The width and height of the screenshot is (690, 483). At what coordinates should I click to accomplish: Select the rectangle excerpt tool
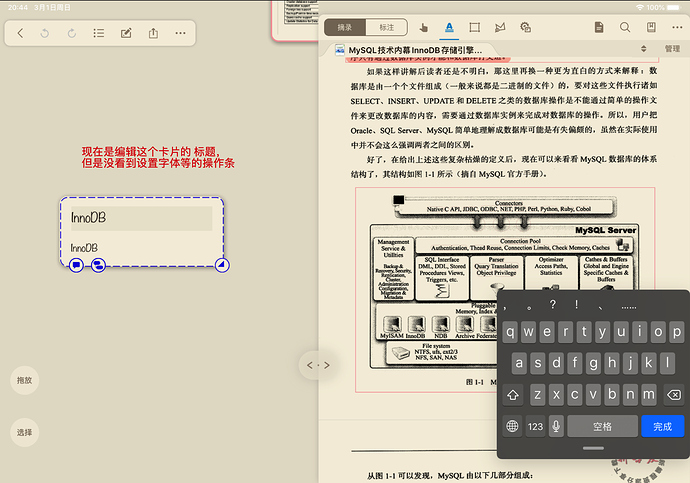tap(475, 27)
